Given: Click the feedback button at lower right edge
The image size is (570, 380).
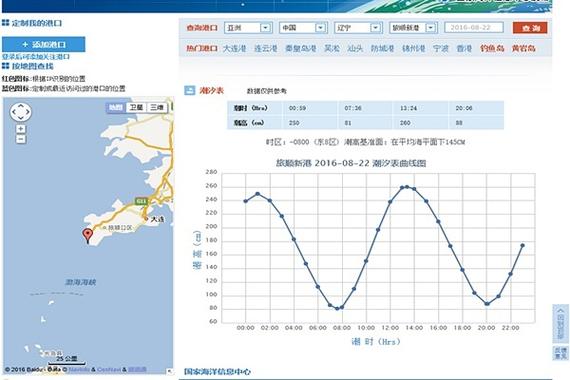Looking at the screenshot, I should coord(561,353).
